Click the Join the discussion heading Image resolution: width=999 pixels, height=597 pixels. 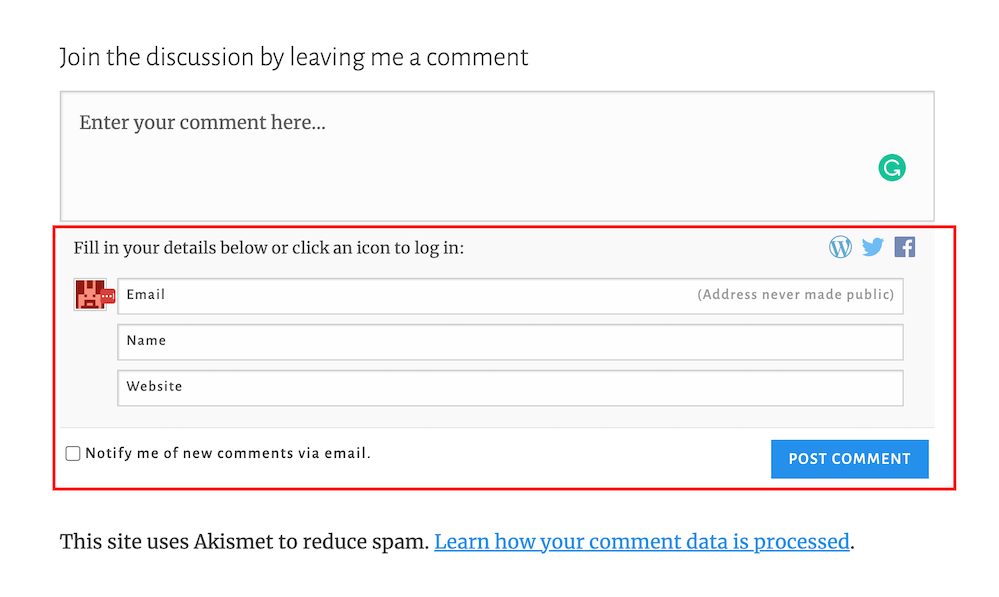point(294,57)
